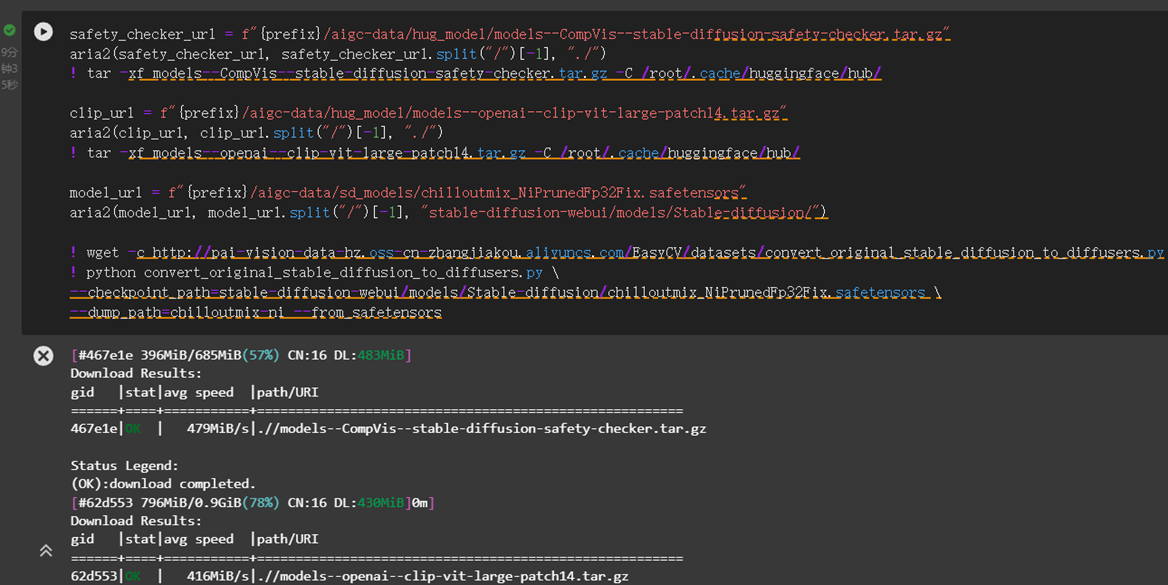
Task: Click the aria2(clip_url...) call line
Action: coord(256,133)
